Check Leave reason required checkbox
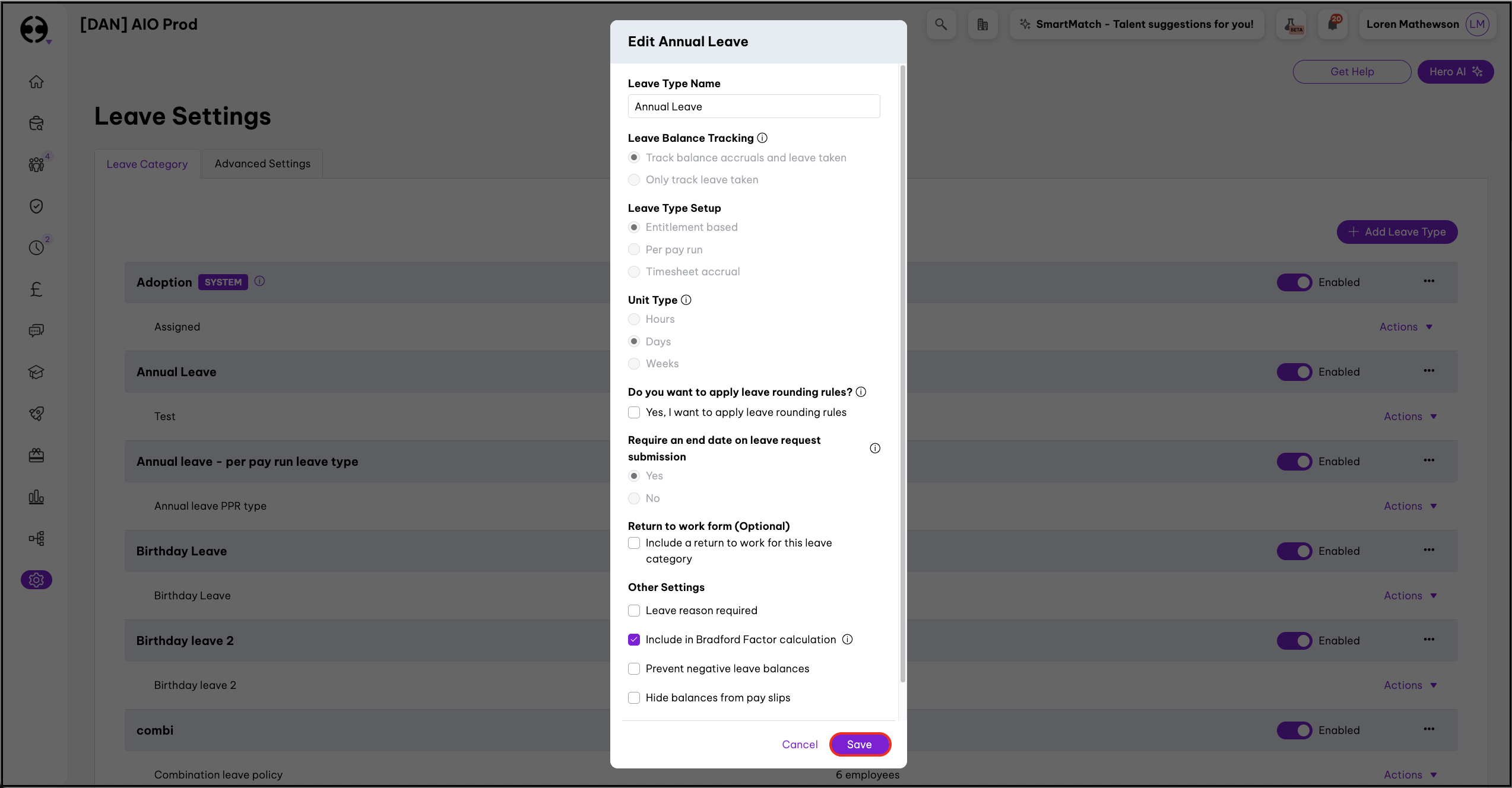 pyautogui.click(x=634, y=611)
